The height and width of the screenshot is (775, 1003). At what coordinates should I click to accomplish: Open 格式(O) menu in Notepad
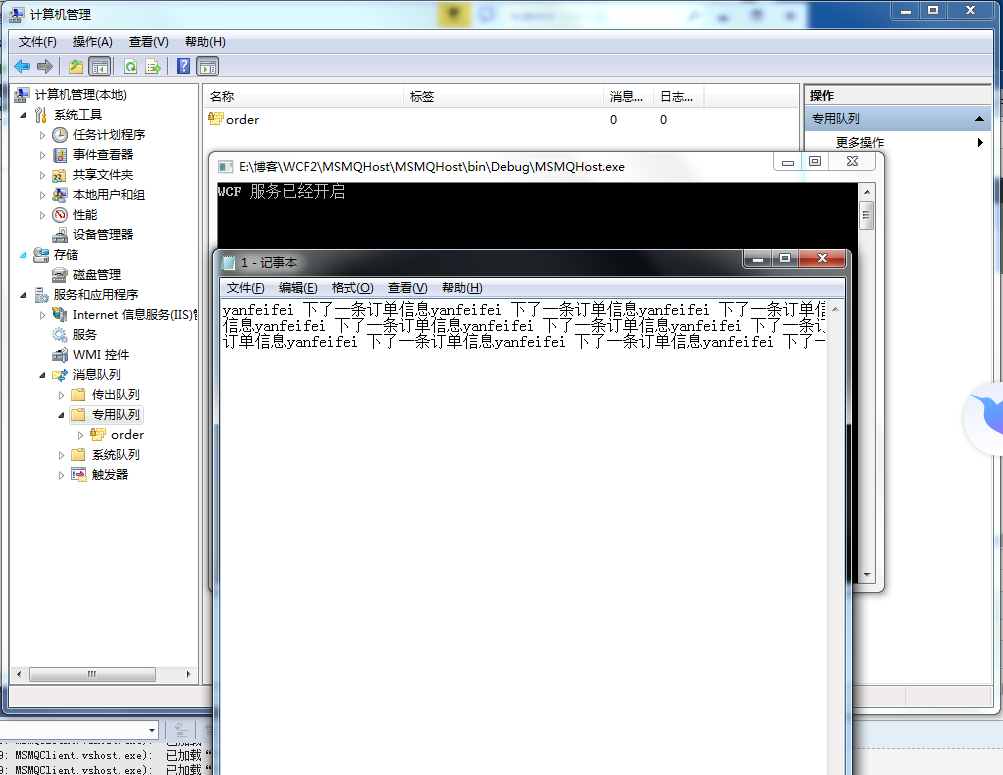pos(352,288)
